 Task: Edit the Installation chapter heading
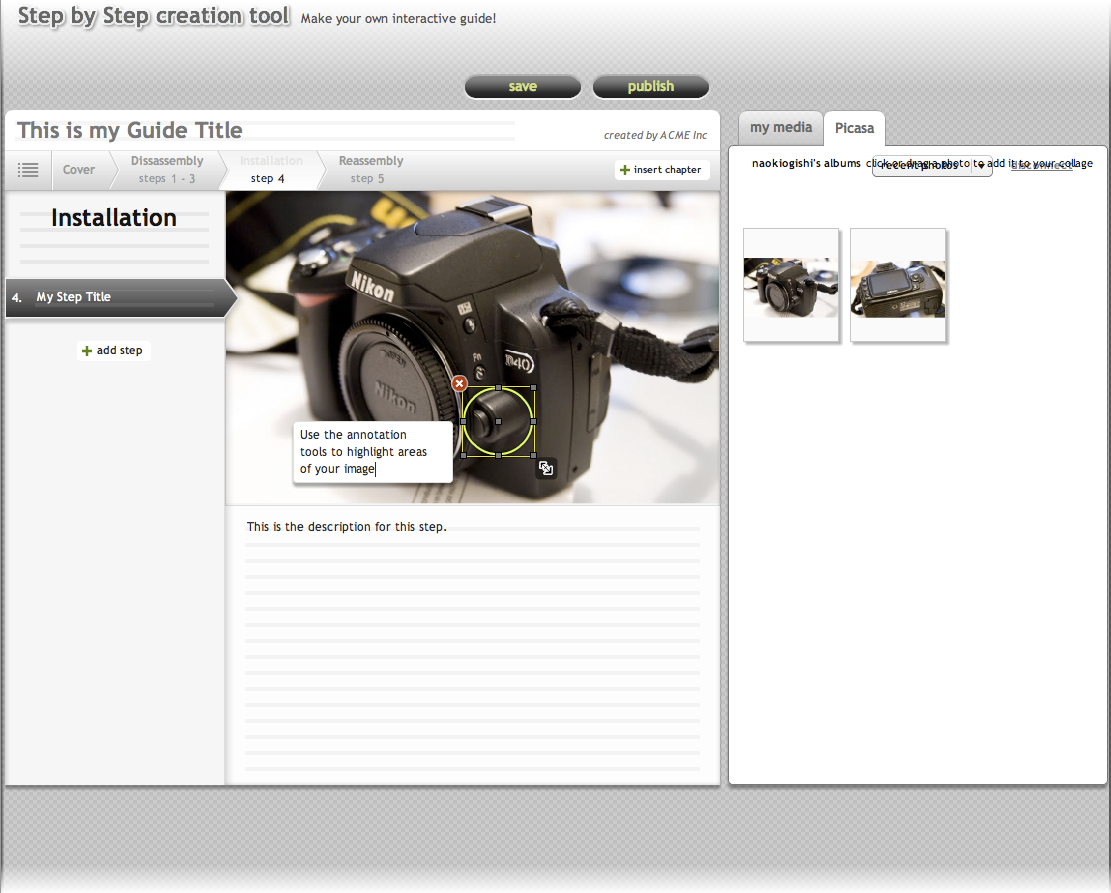tap(114, 218)
